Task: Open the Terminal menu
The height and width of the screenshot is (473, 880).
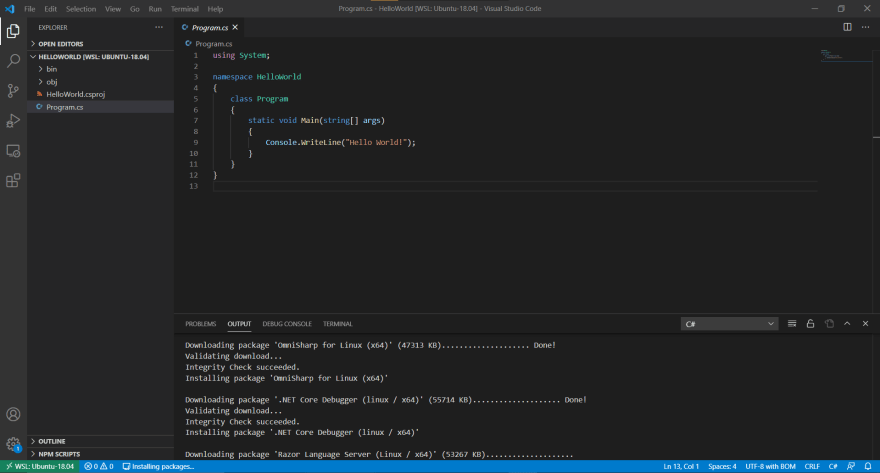Action: click(x=185, y=9)
